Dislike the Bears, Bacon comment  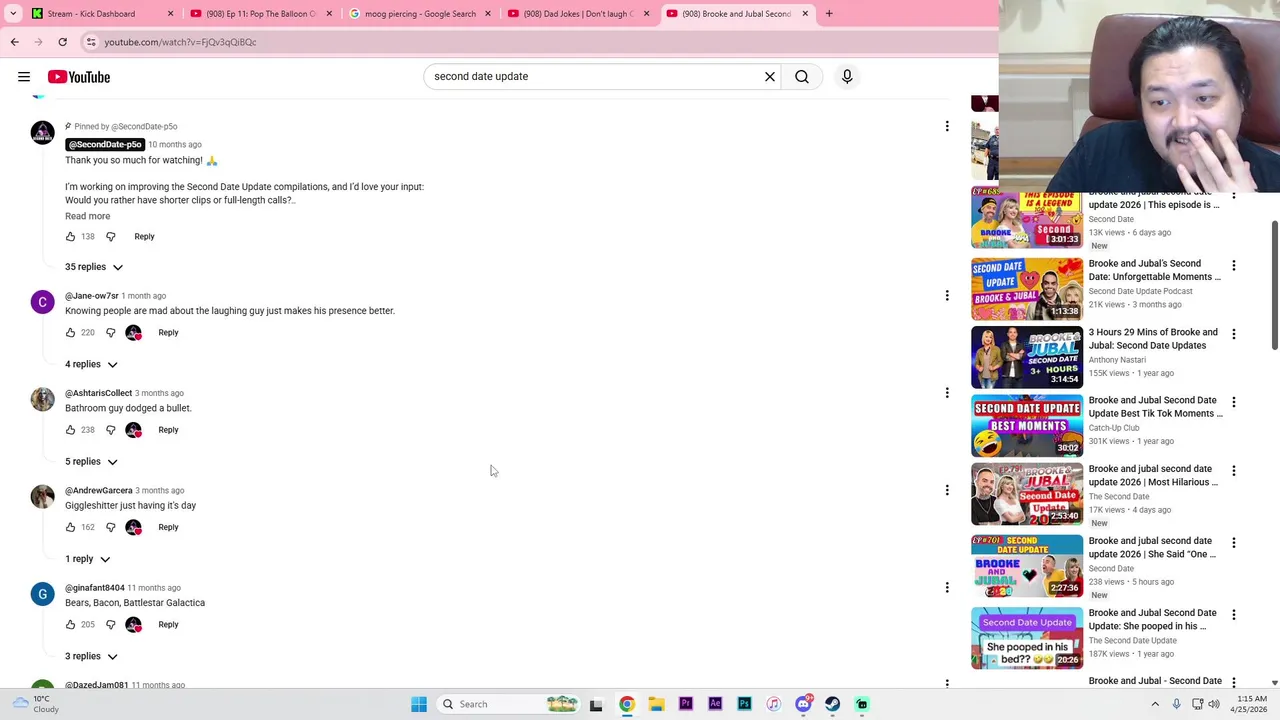point(111,625)
